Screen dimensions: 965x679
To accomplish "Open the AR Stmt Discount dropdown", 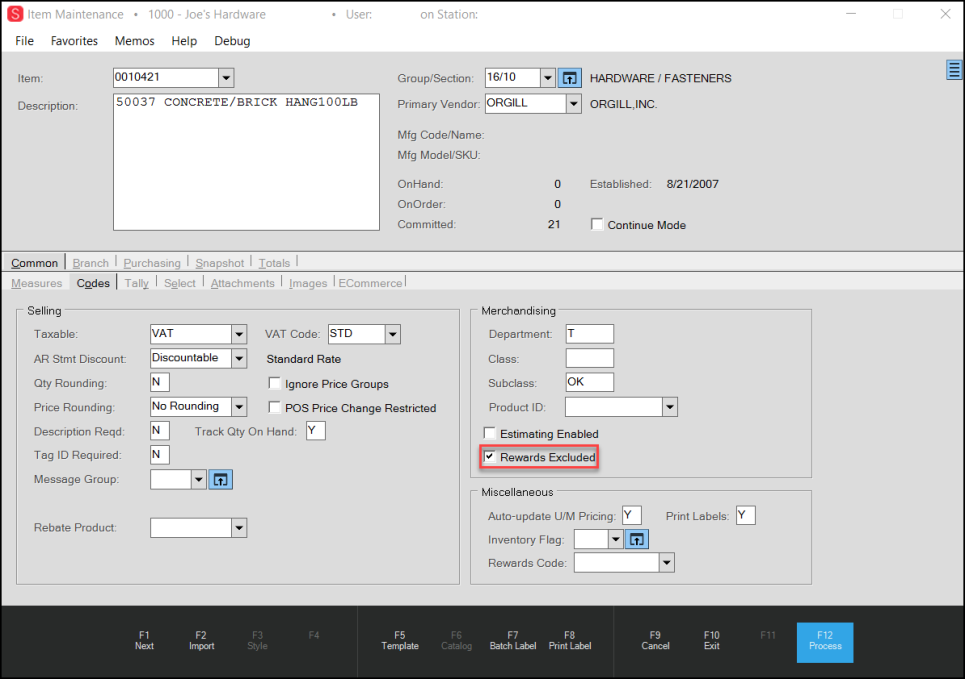I will click(x=239, y=358).
